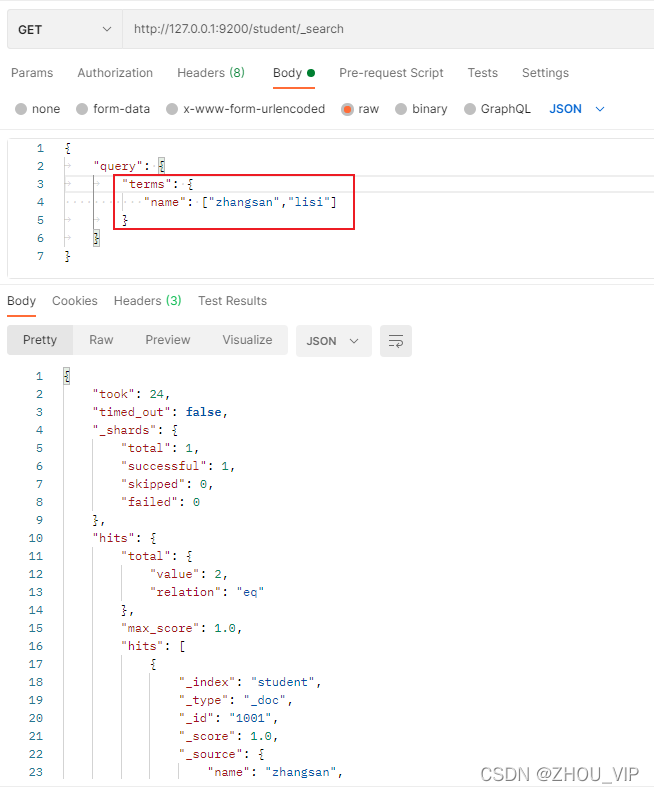Click the request URL input field

[x=388, y=29]
